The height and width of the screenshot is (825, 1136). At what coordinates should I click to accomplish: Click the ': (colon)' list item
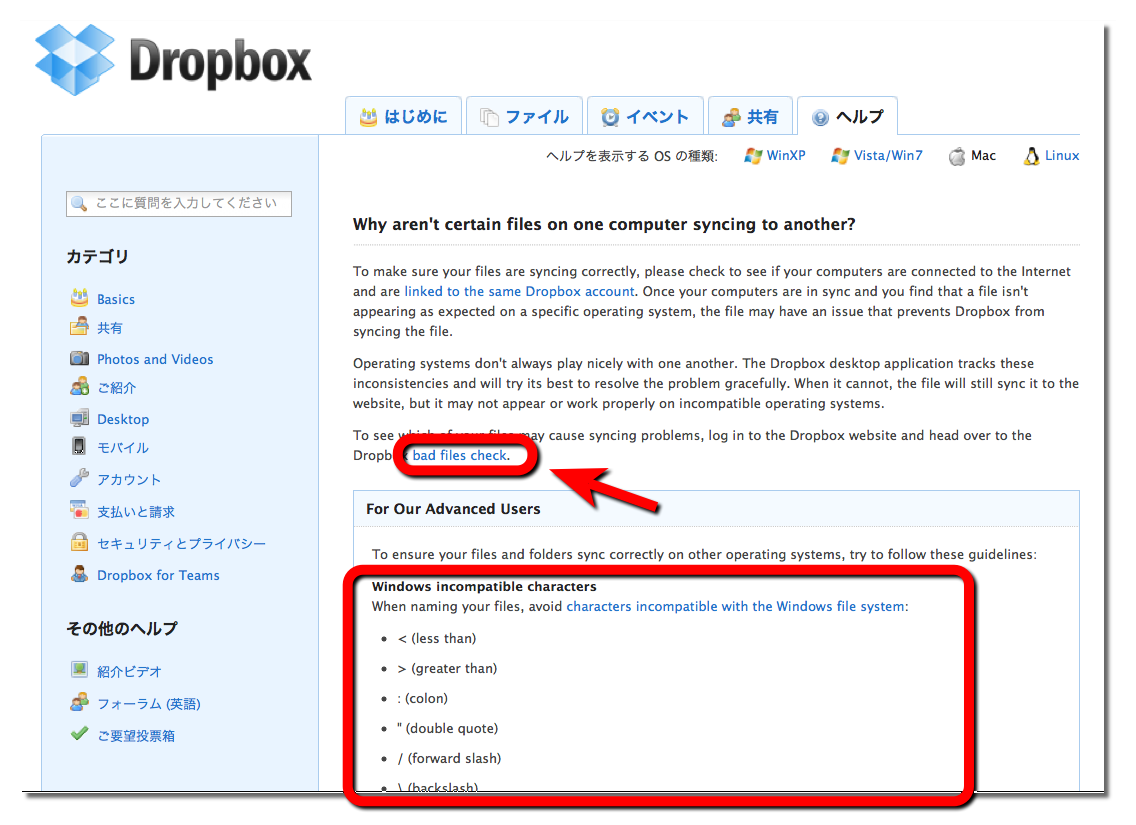422,698
